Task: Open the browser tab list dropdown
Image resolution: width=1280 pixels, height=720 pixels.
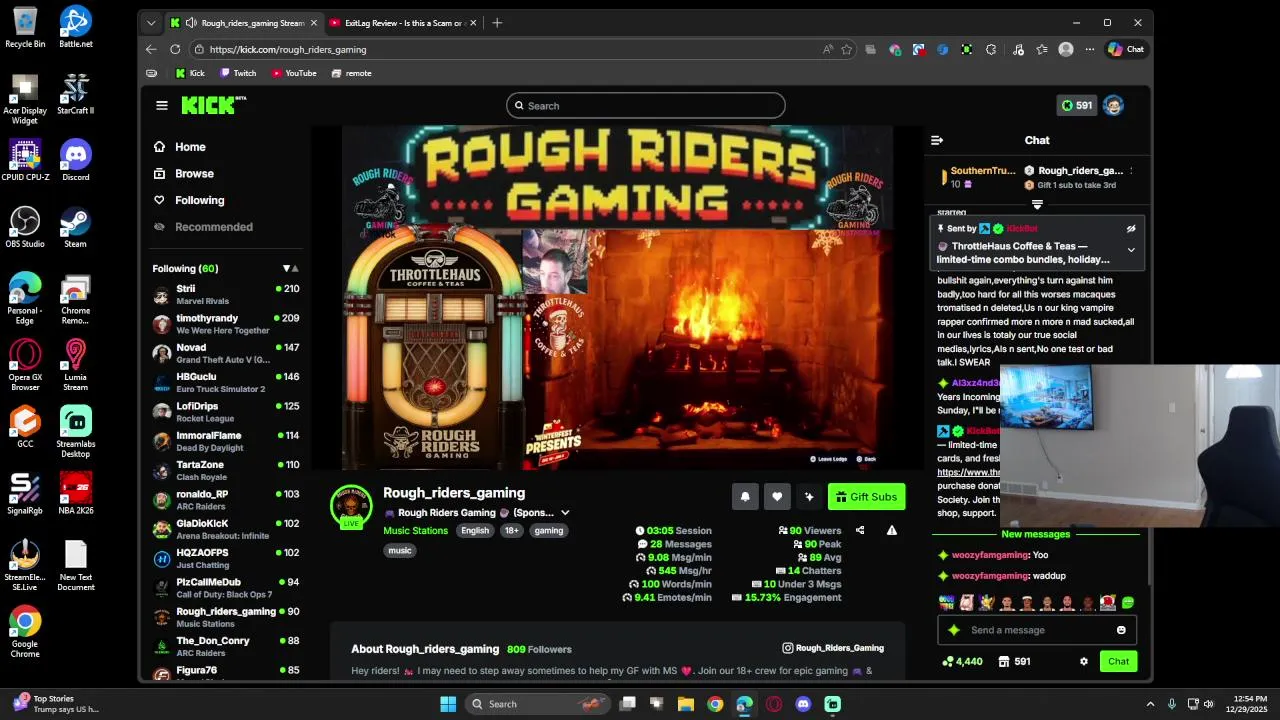Action: [151, 23]
